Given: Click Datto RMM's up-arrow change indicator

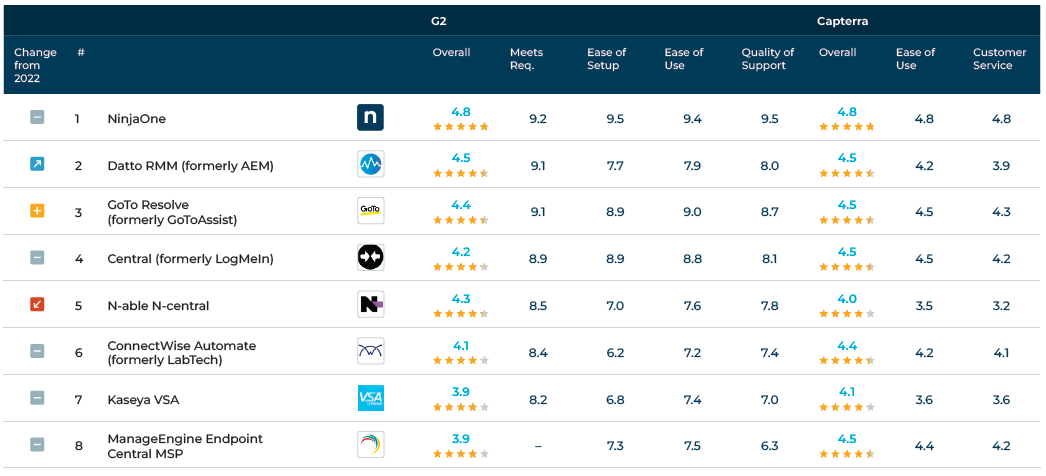Looking at the screenshot, I should point(37,164).
